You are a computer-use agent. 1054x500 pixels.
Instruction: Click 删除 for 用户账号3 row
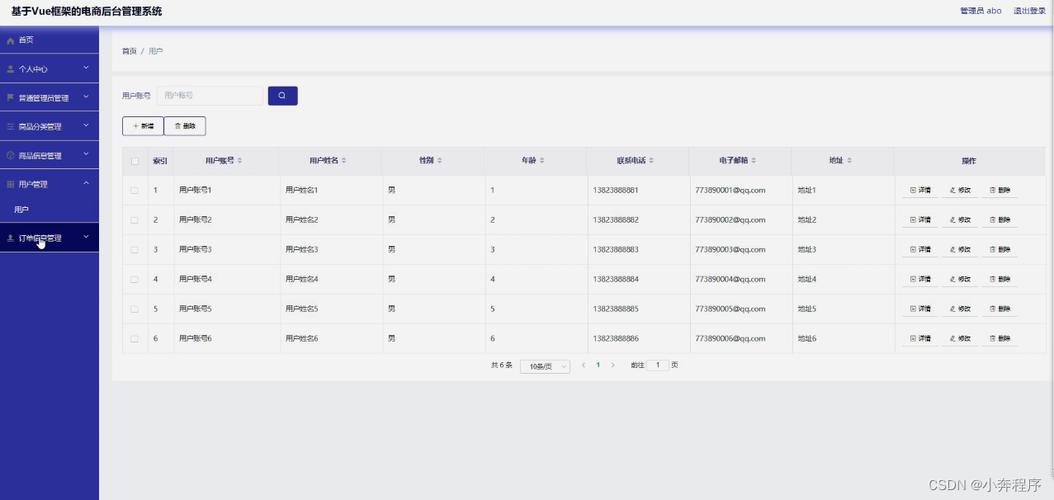click(1000, 249)
